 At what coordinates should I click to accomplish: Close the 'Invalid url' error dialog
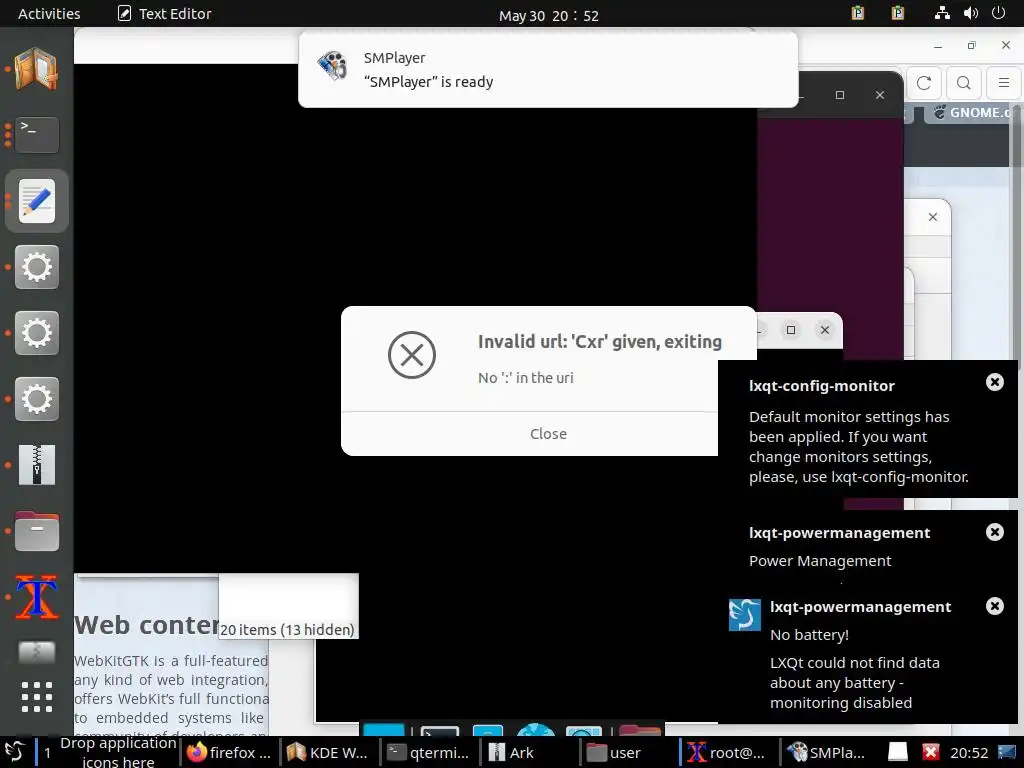tap(548, 434)
